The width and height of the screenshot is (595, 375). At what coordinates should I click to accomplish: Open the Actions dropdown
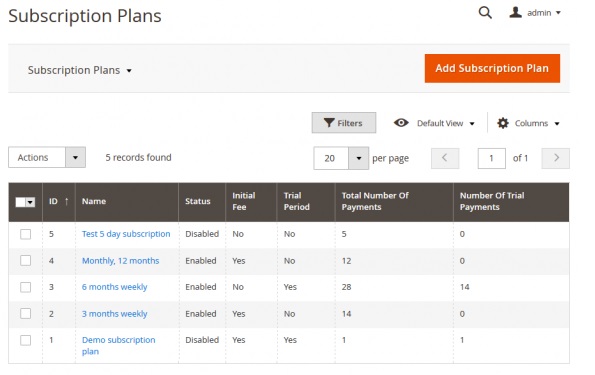pos(47,157)
